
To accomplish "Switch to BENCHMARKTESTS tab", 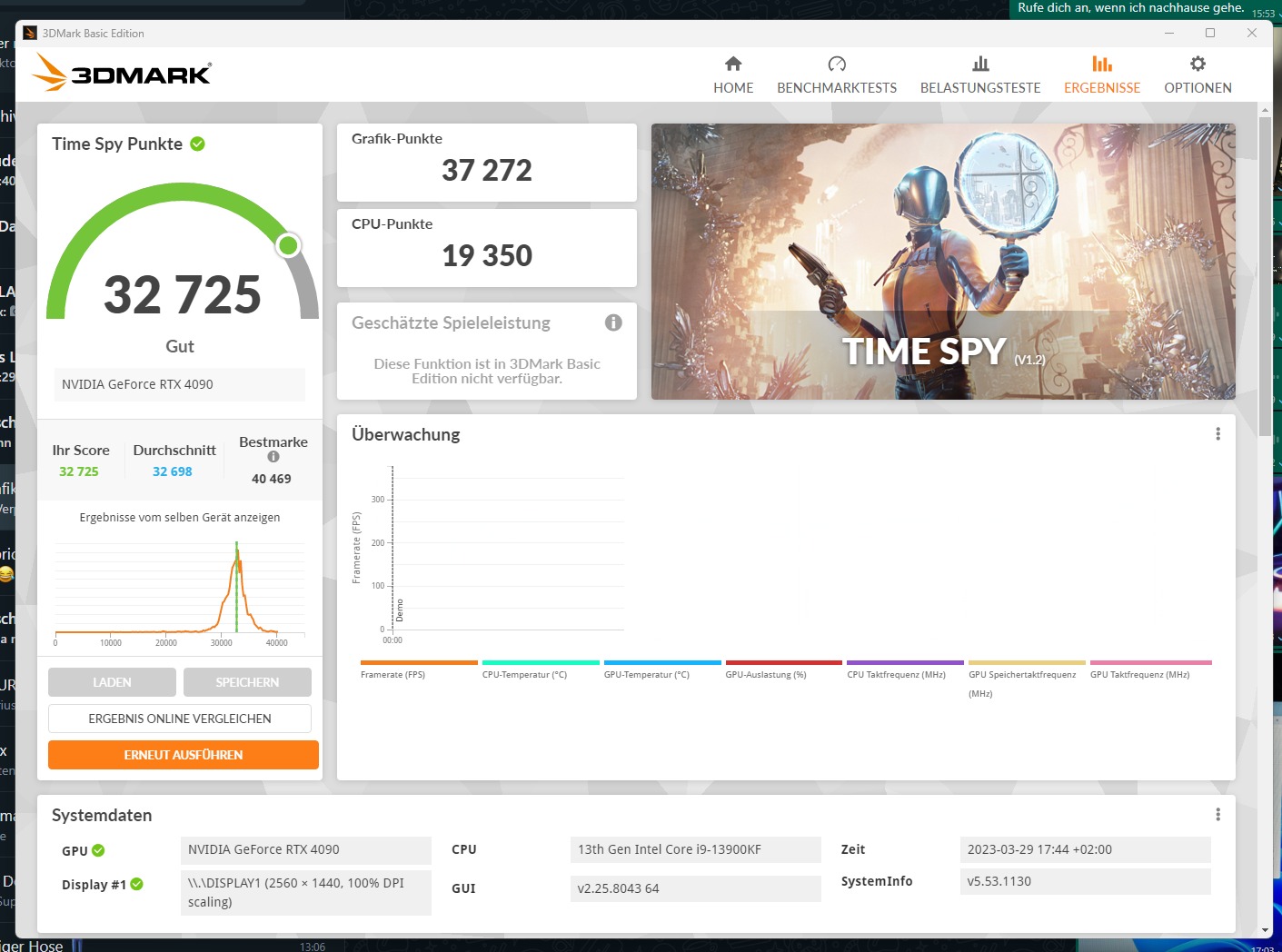I will [x=837, y=75].
